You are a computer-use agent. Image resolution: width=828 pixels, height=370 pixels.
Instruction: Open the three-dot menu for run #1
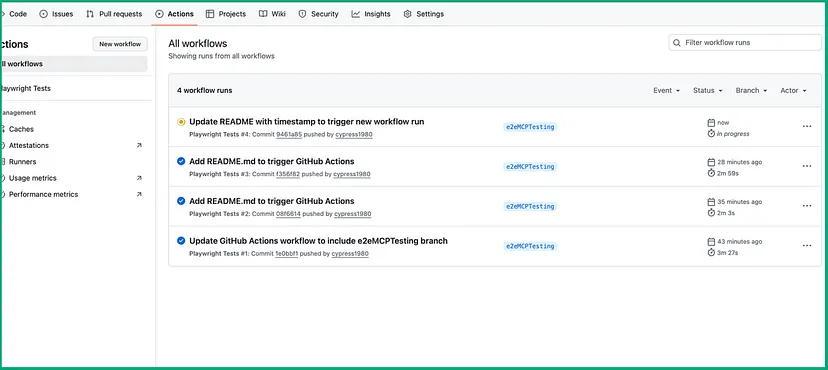click(807, 245)
